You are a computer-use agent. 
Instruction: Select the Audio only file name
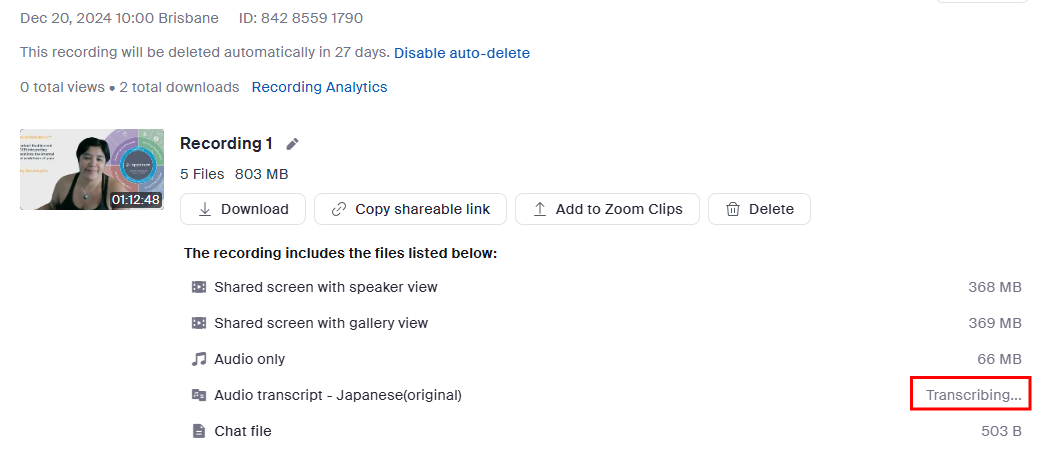[250, 359]
